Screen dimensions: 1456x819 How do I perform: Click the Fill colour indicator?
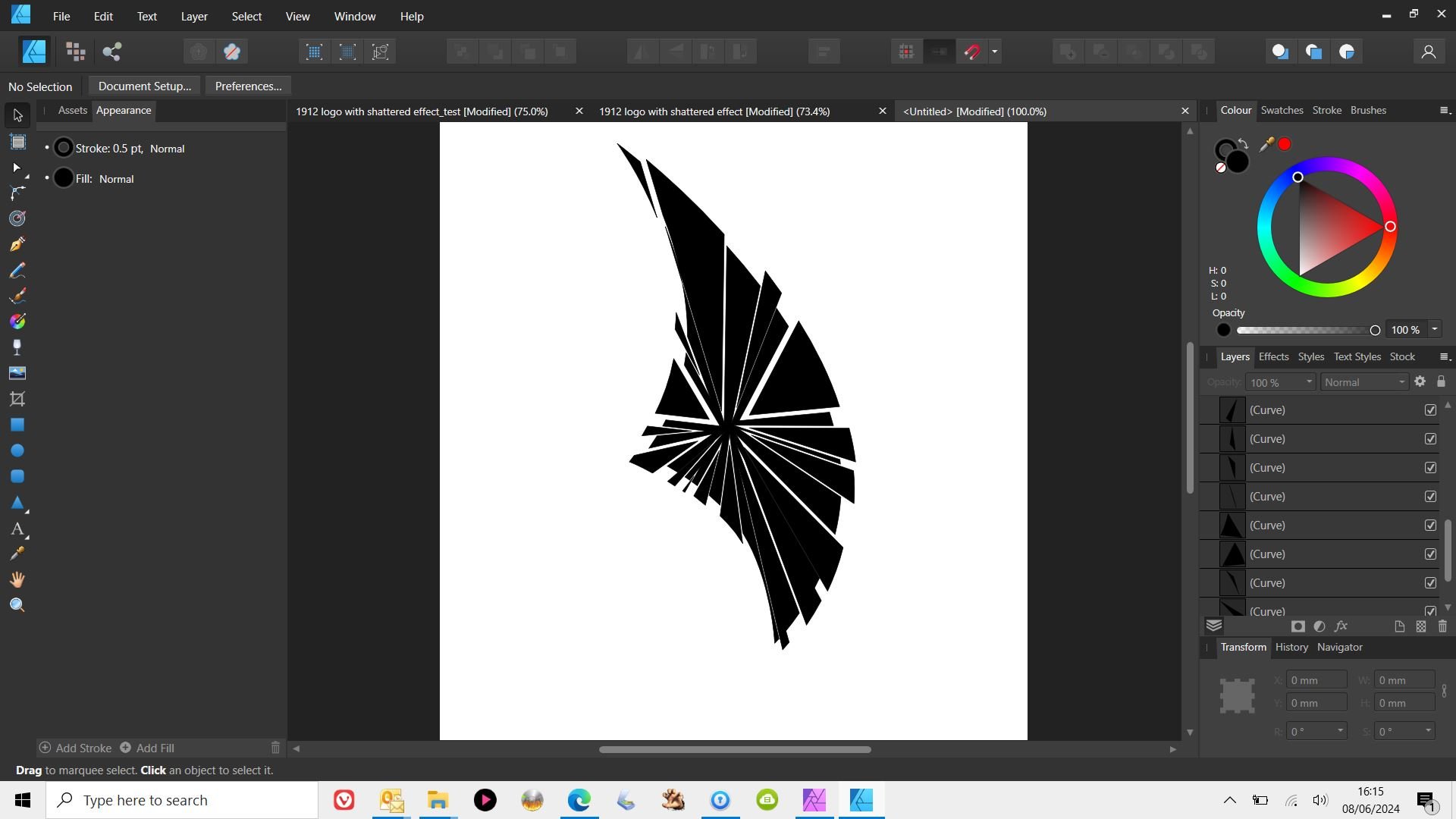pos(63,178)
